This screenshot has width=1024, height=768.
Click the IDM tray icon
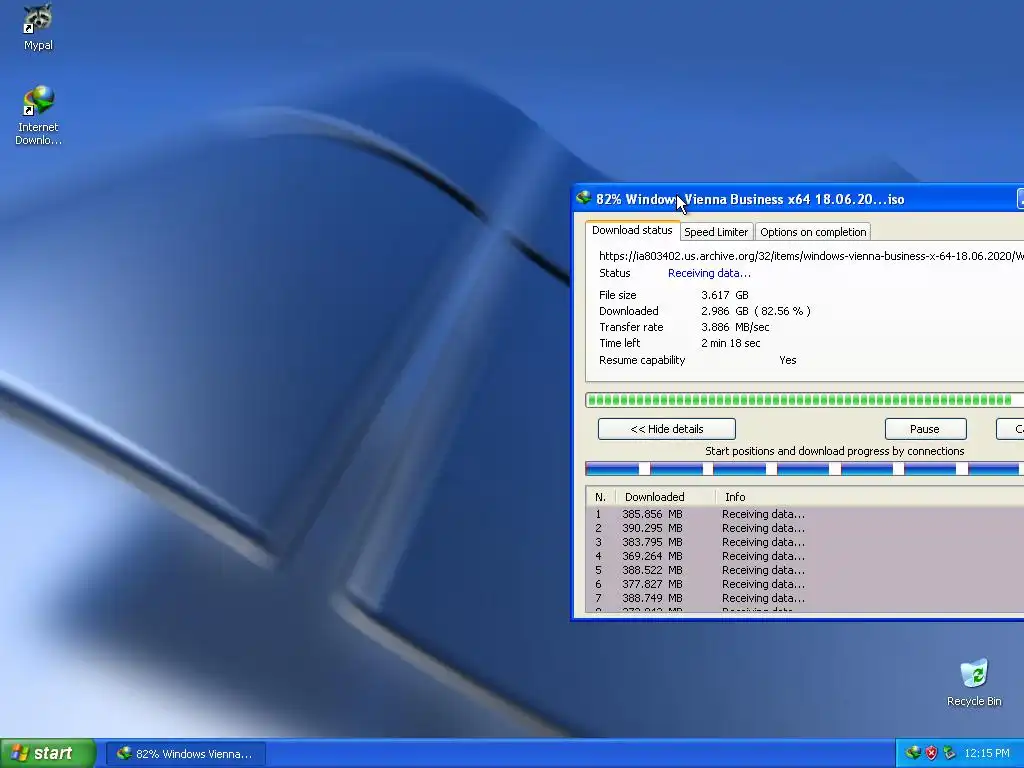[x=913, y=753]
